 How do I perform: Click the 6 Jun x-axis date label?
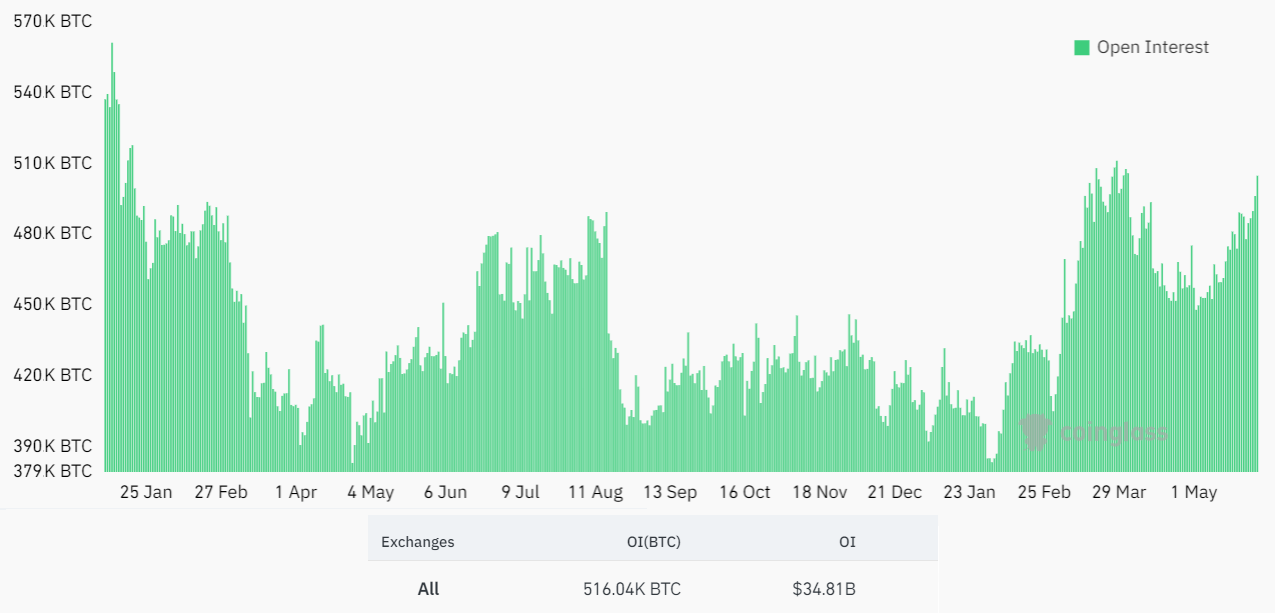click(445, 492)
